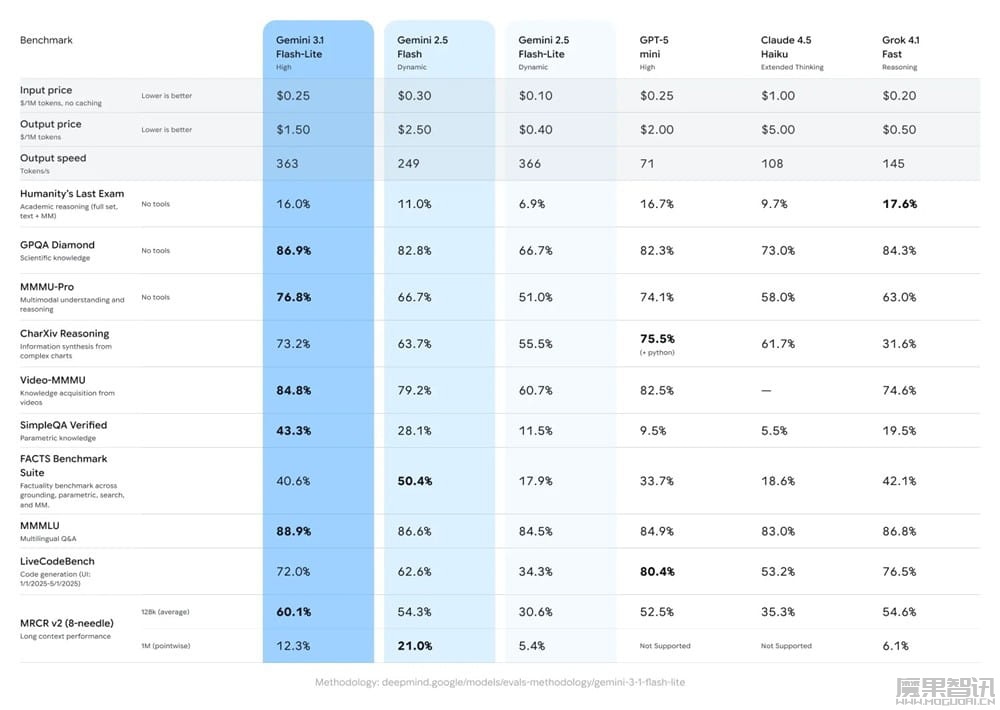Click the Output speed row label
1000x710 pixels.
click(x=53, y=158)
